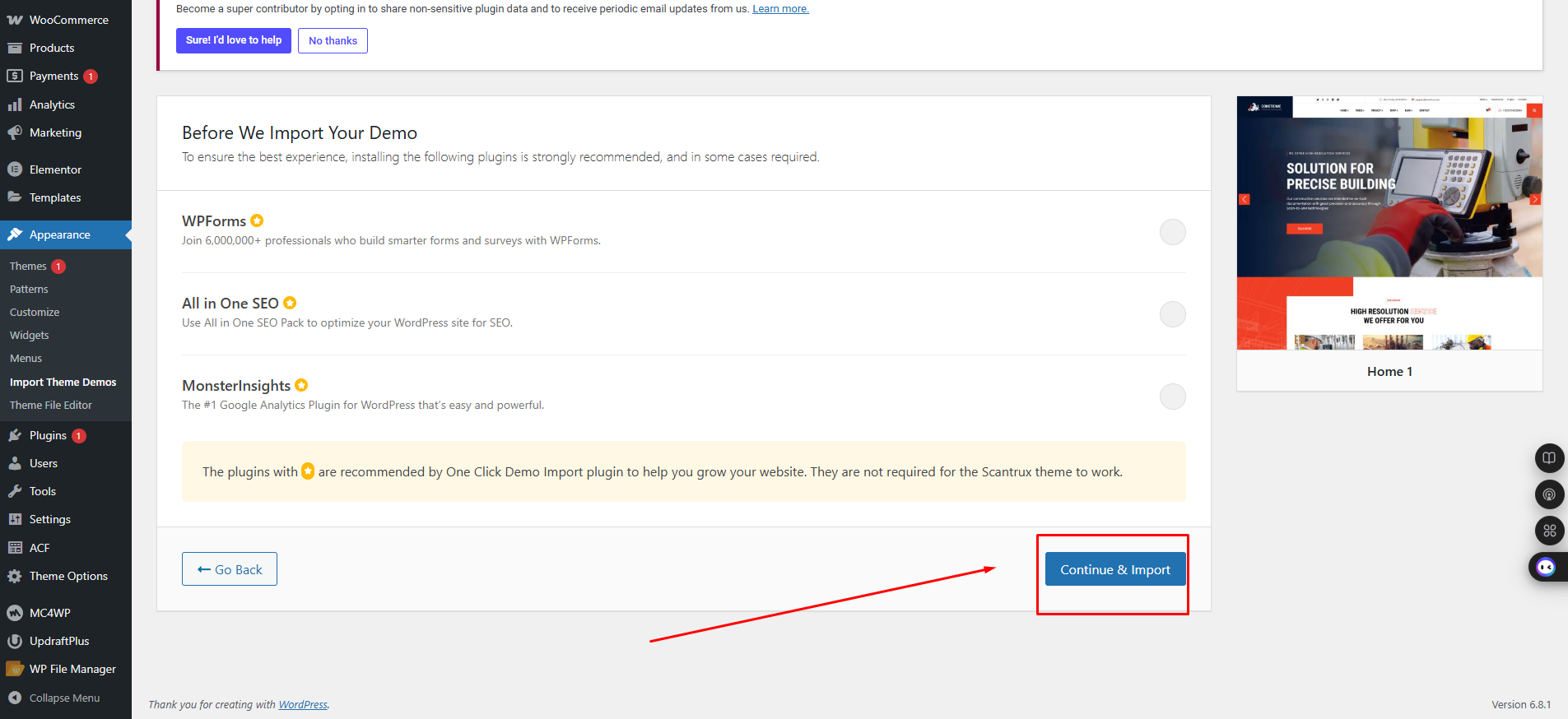
Task: Open the Customize submenu item
Action: click(35, 312)
